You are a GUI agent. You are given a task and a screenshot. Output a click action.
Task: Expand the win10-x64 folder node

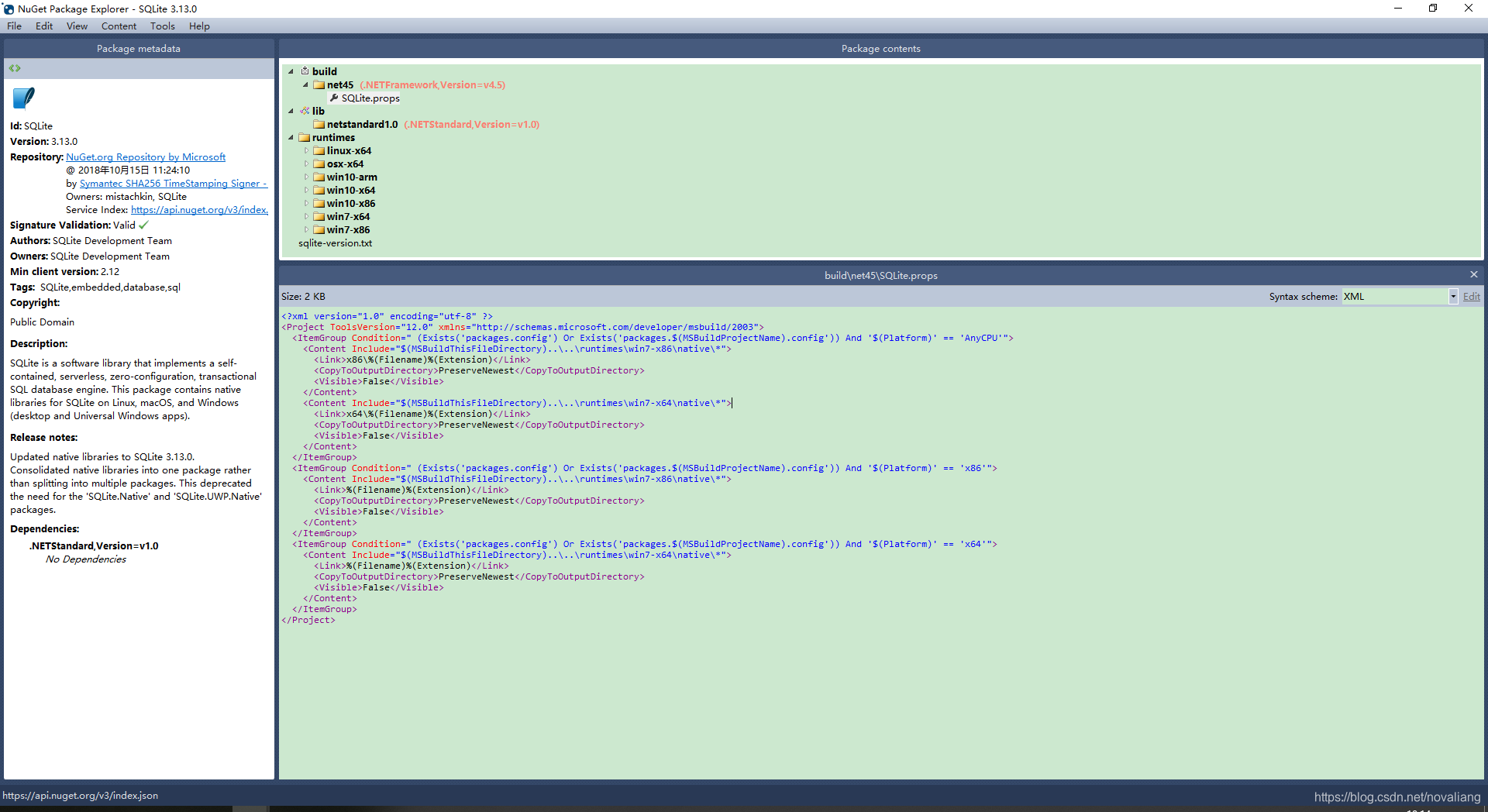[306, 190]
